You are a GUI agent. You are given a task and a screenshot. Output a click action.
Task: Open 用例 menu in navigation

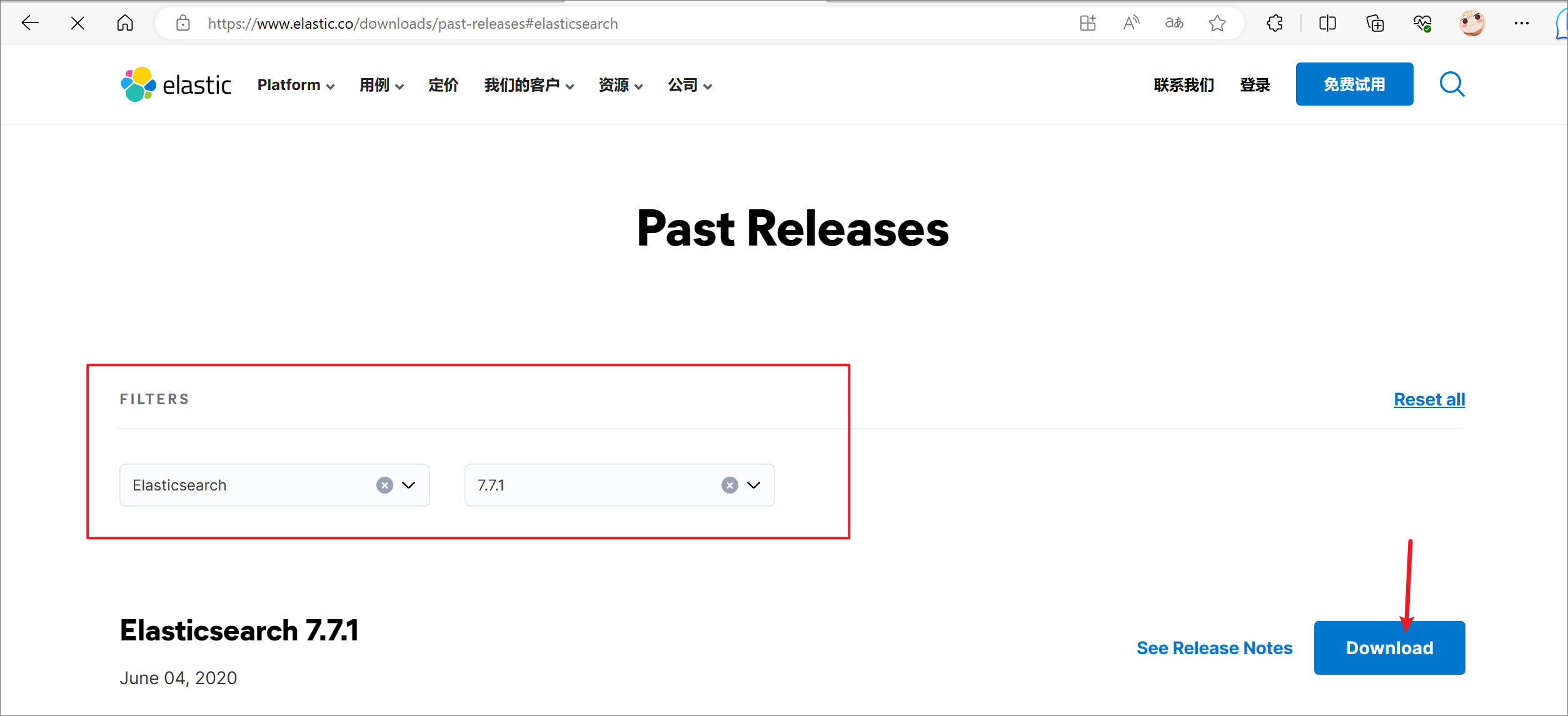coord(380,85)
